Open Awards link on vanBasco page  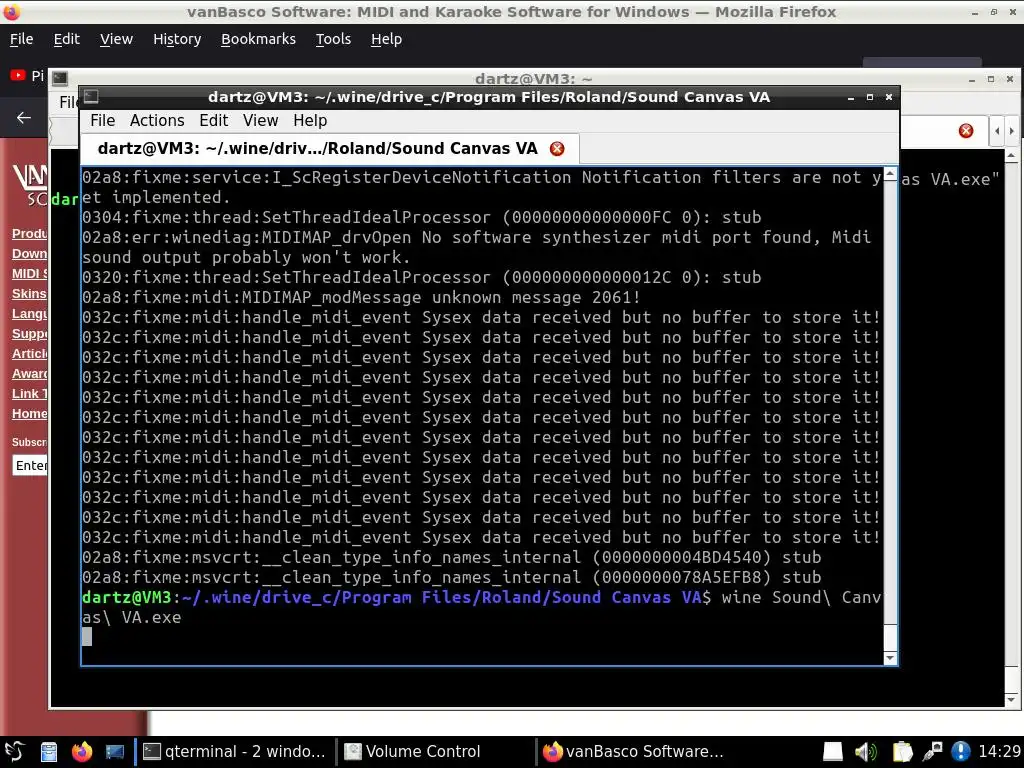point(29,374)
